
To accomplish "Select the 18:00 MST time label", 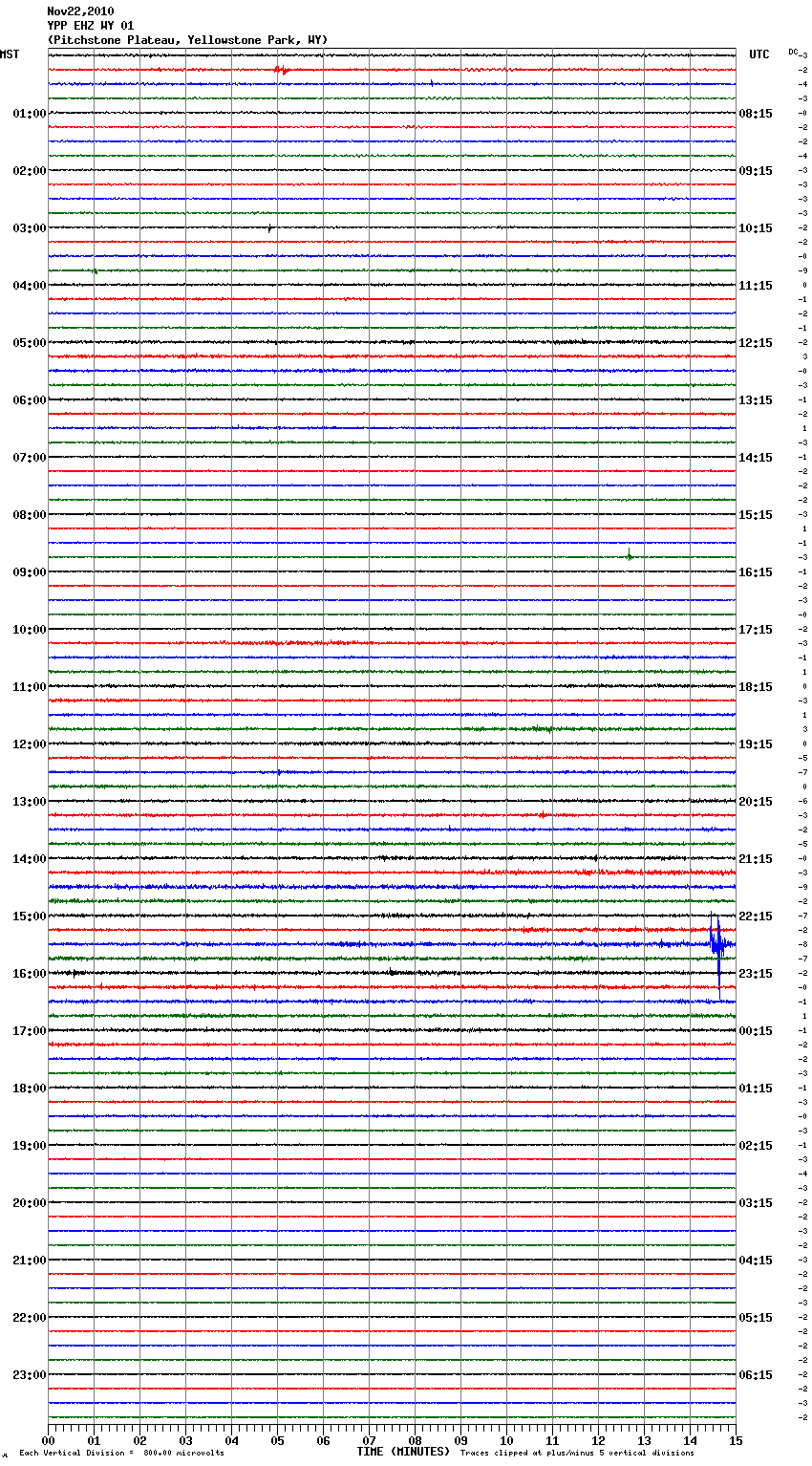I will (x=29, y=1089).
